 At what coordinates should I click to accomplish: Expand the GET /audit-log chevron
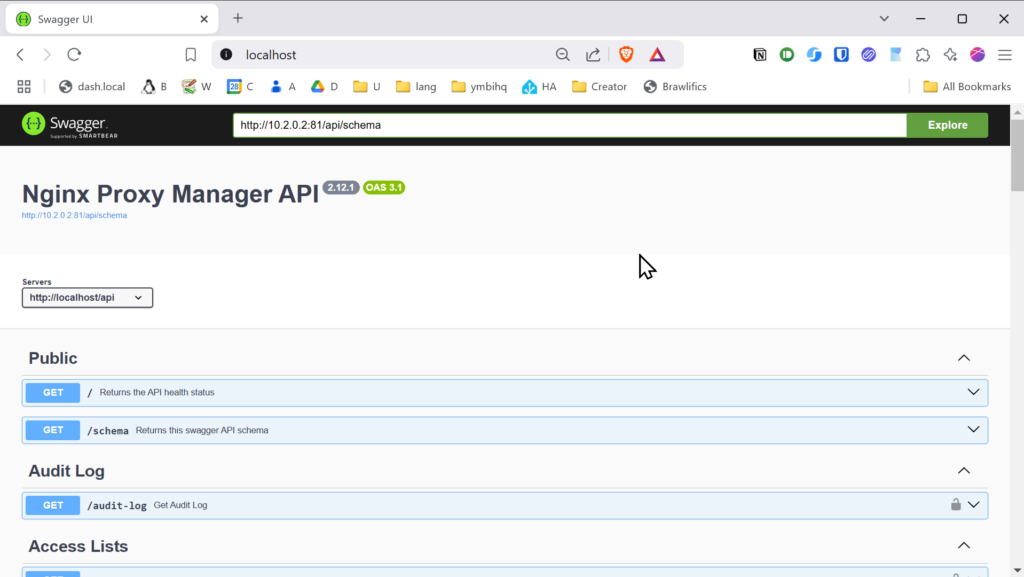(974, 505)
